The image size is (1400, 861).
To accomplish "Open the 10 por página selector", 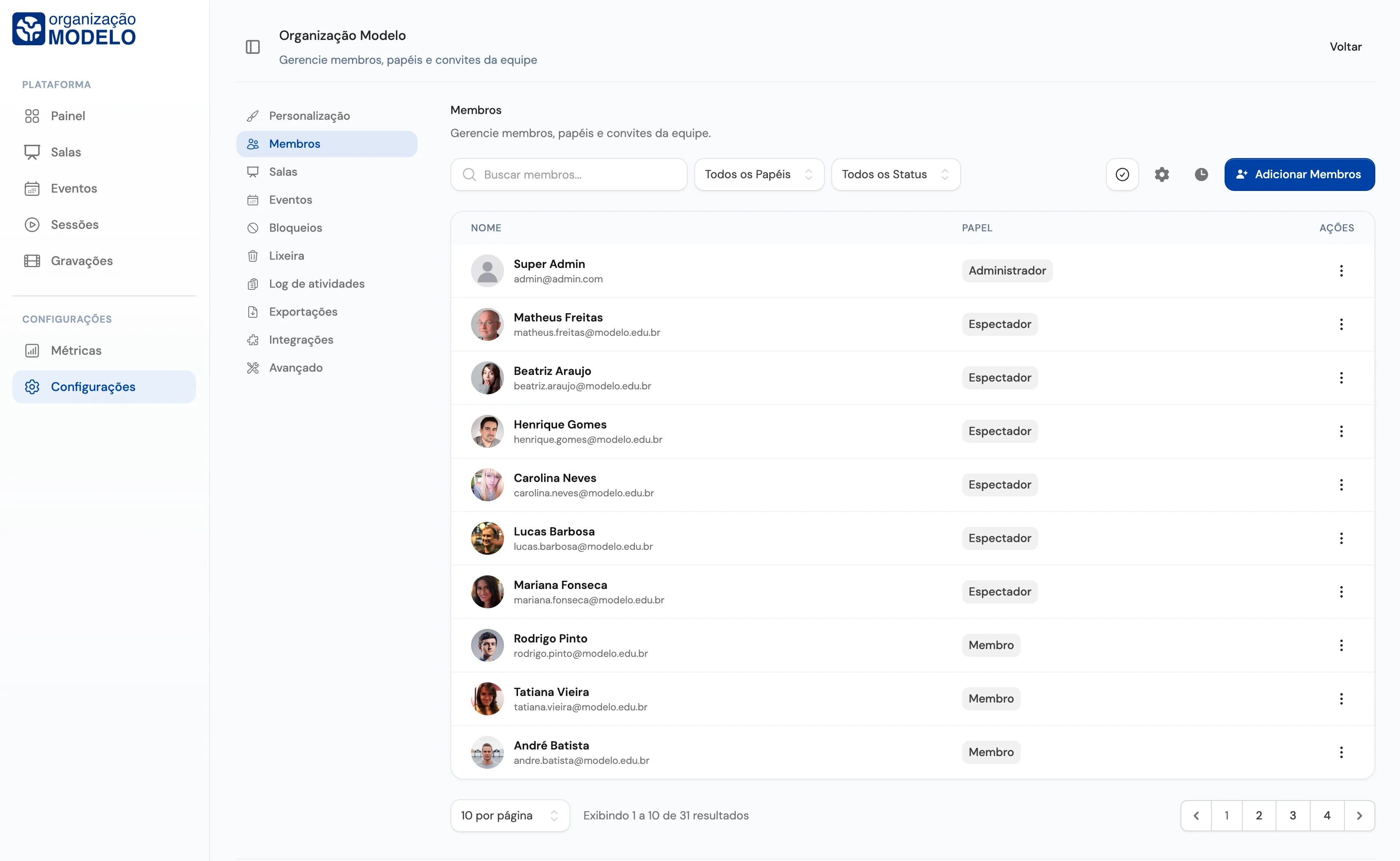I will pyautogui.click(x=509, y=815).
